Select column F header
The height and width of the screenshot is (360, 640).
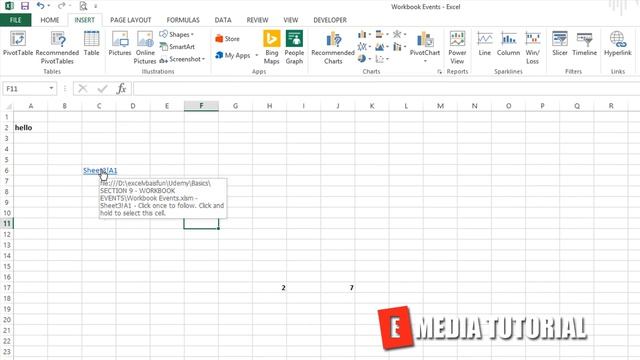201,106
